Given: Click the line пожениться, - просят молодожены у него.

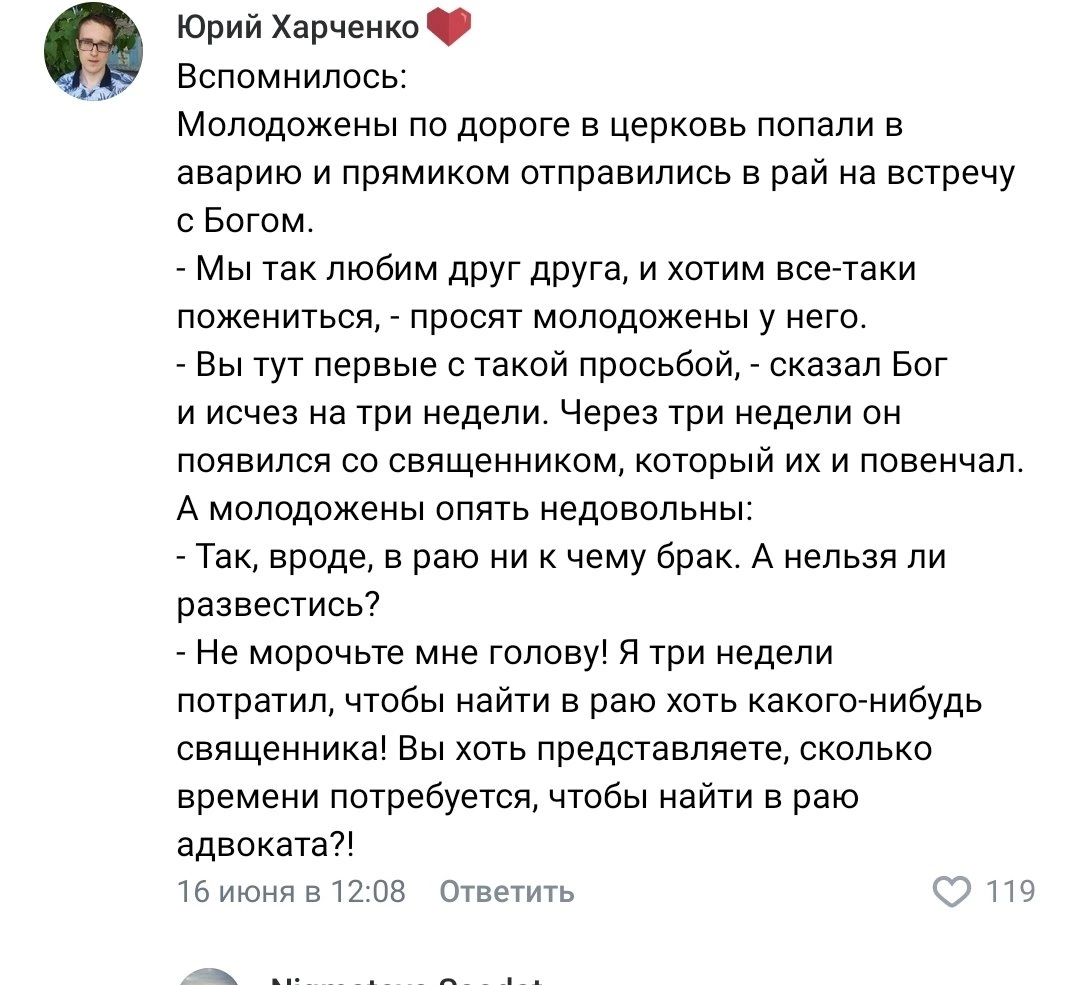Looking at the screenshot, I should coord(522,317).
